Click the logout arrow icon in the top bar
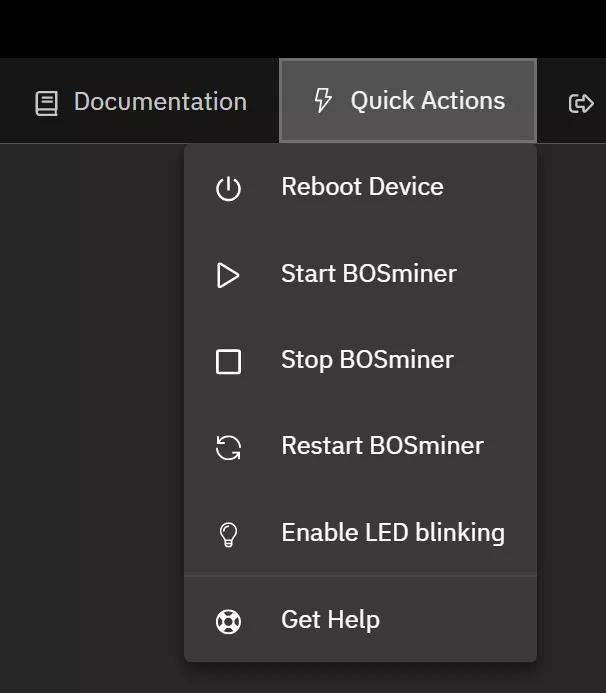The image size is (606, 693). [x=580, y=103]
